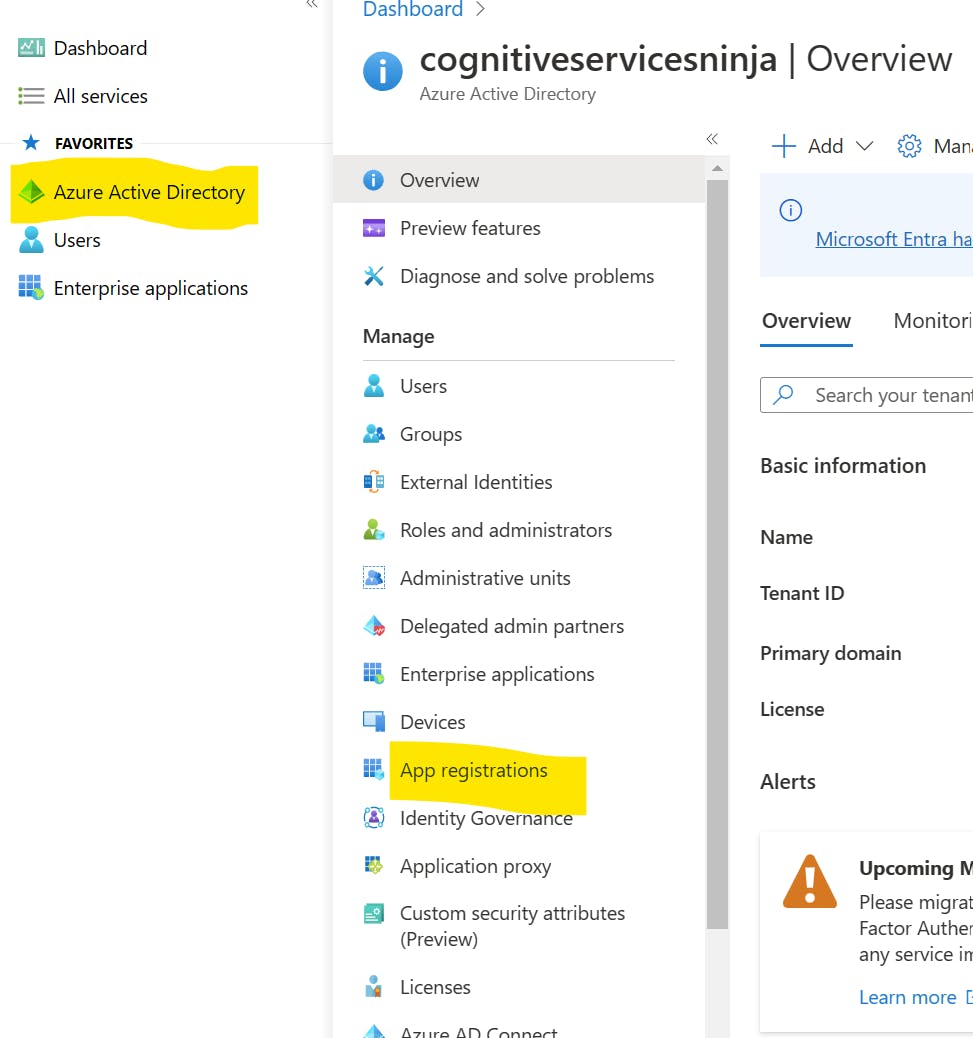
Task: Open Delegated admin partners
Action: pos(512,626)
